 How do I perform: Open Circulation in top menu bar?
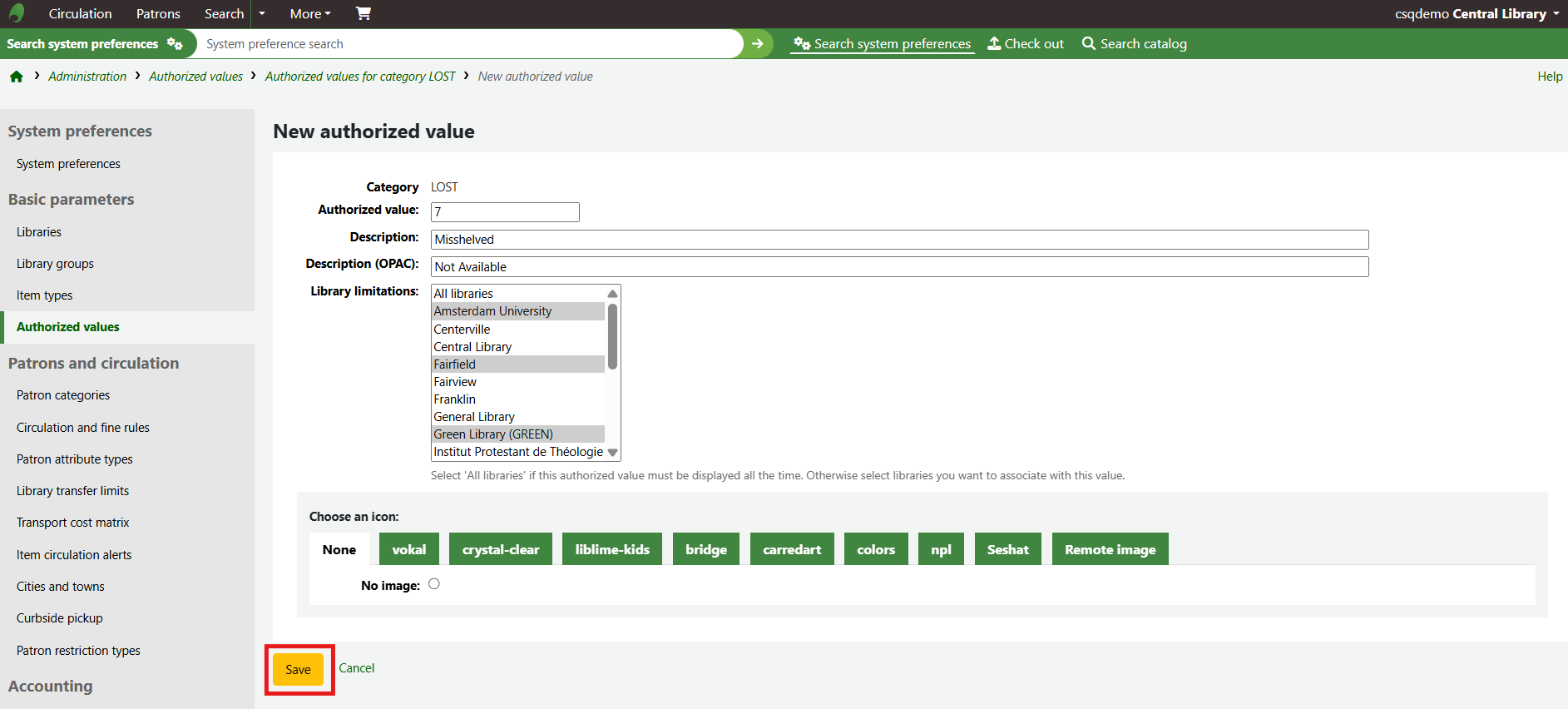[x=80, y=13]
